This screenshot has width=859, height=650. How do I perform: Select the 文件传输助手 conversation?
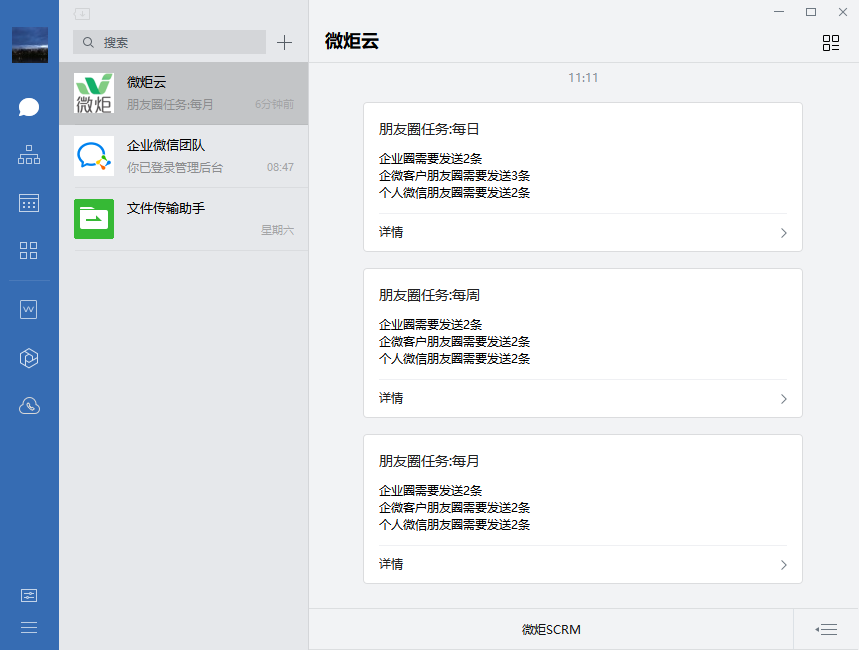[x=184, y=219]
